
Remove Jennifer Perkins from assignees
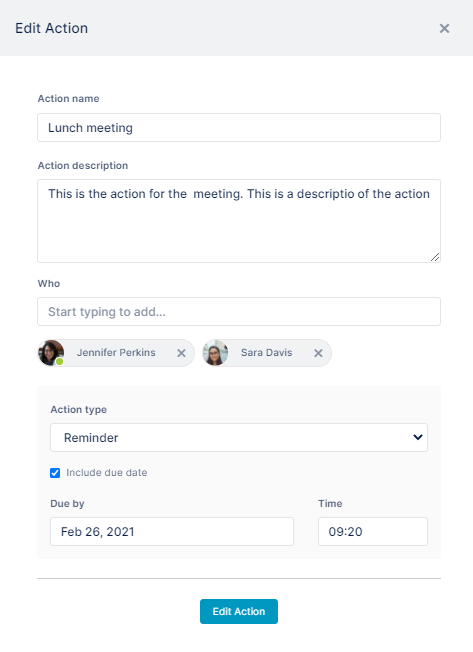pos(181,353)
